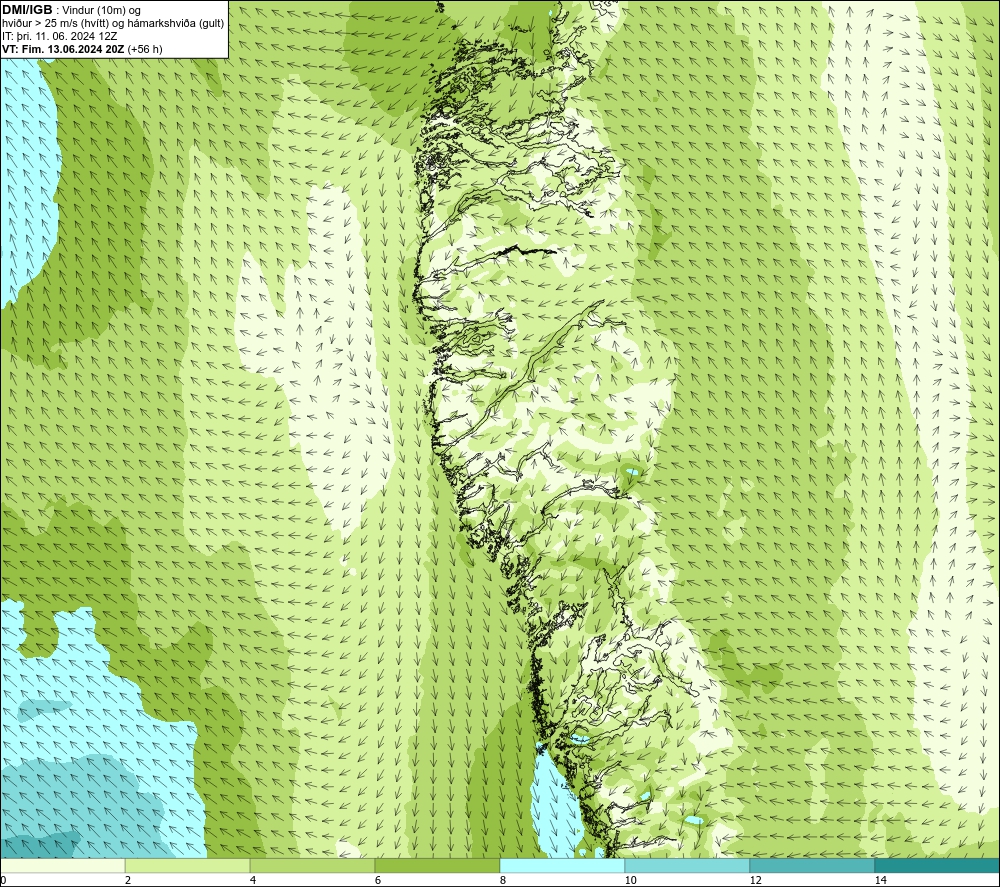The image size is (1000, 887).
Task: Click the 12–14 teal scale segment
Action: [x=812, y=865]
